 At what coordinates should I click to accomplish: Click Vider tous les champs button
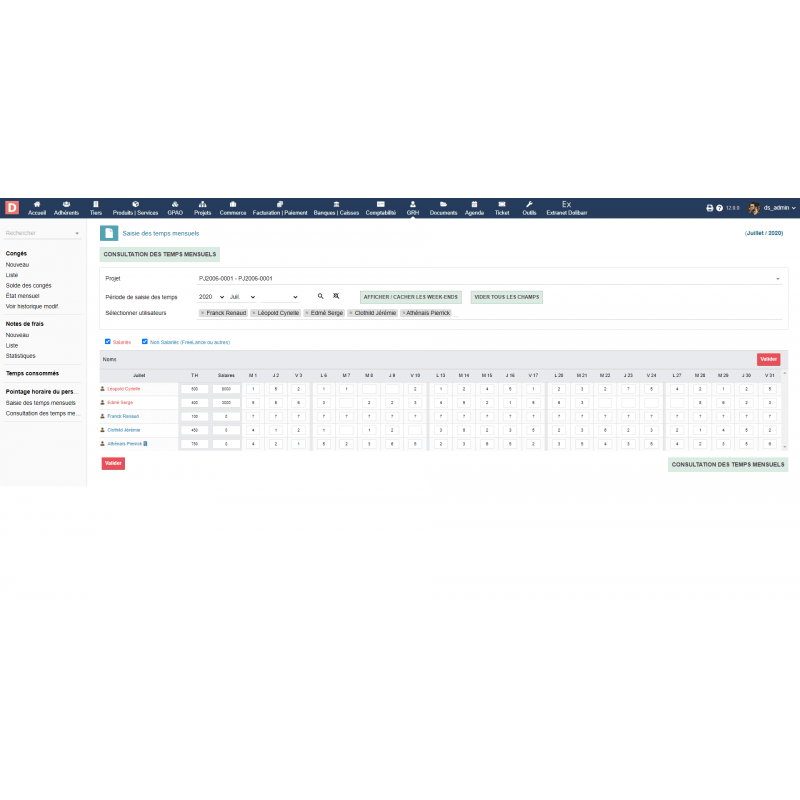coord(506,297)
